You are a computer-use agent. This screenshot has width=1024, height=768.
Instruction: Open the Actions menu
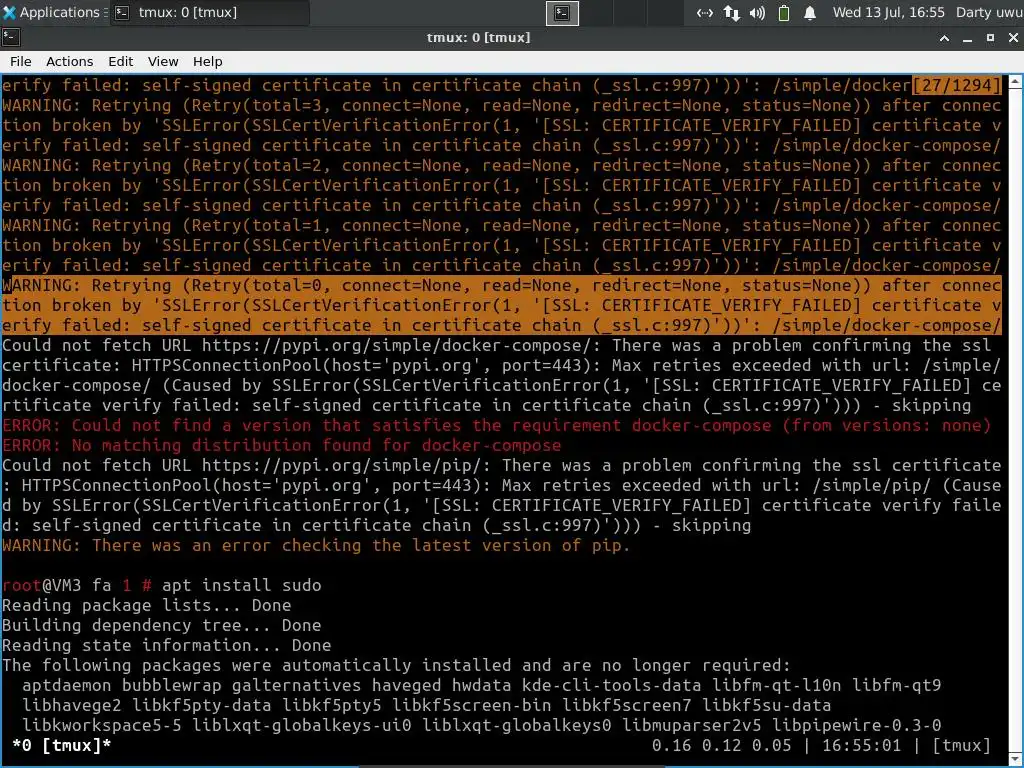(x=69, y=61)
